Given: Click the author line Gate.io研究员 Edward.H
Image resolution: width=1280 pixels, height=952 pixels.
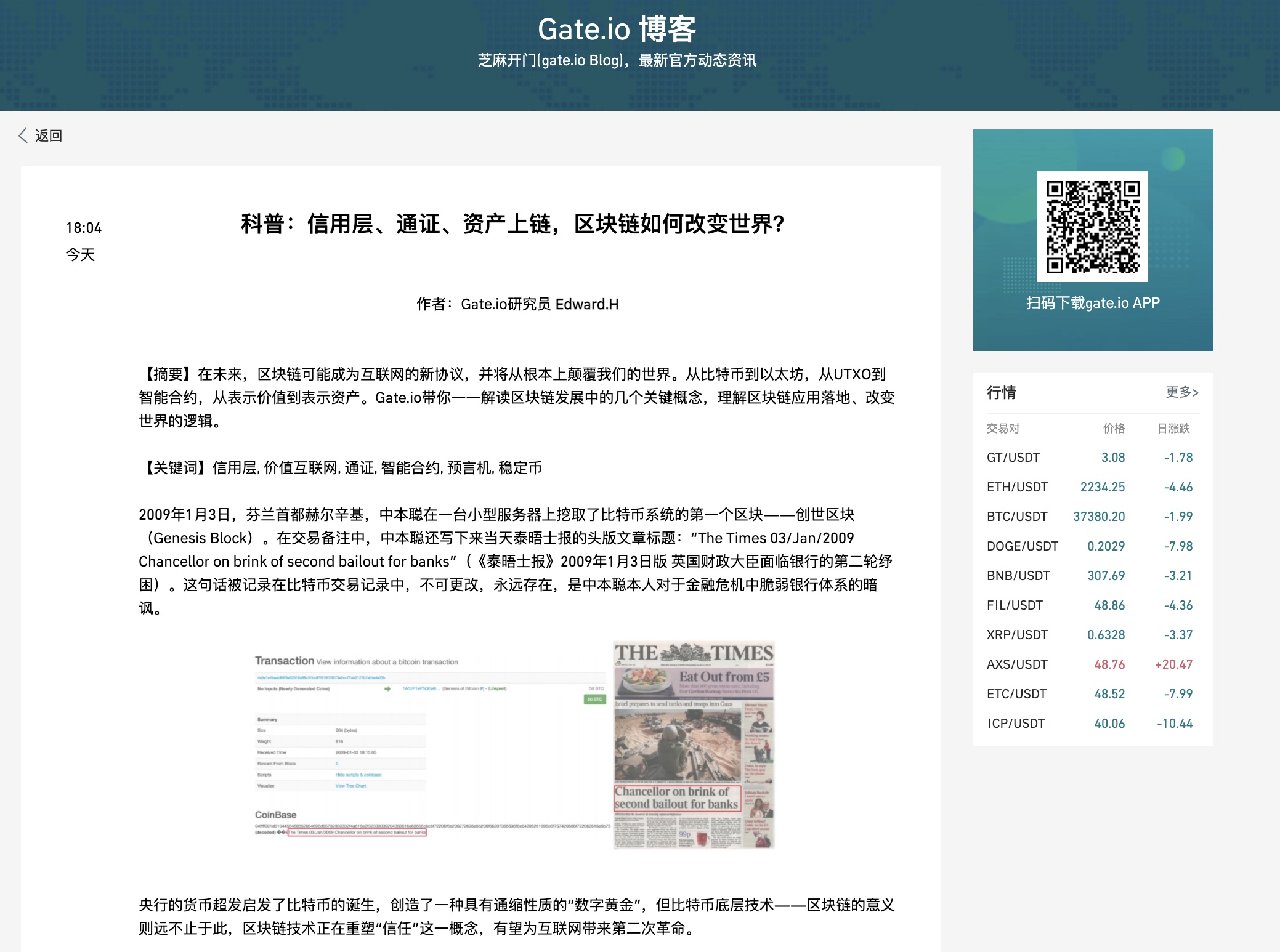Looking at the screenshot, I should point(517,304).
